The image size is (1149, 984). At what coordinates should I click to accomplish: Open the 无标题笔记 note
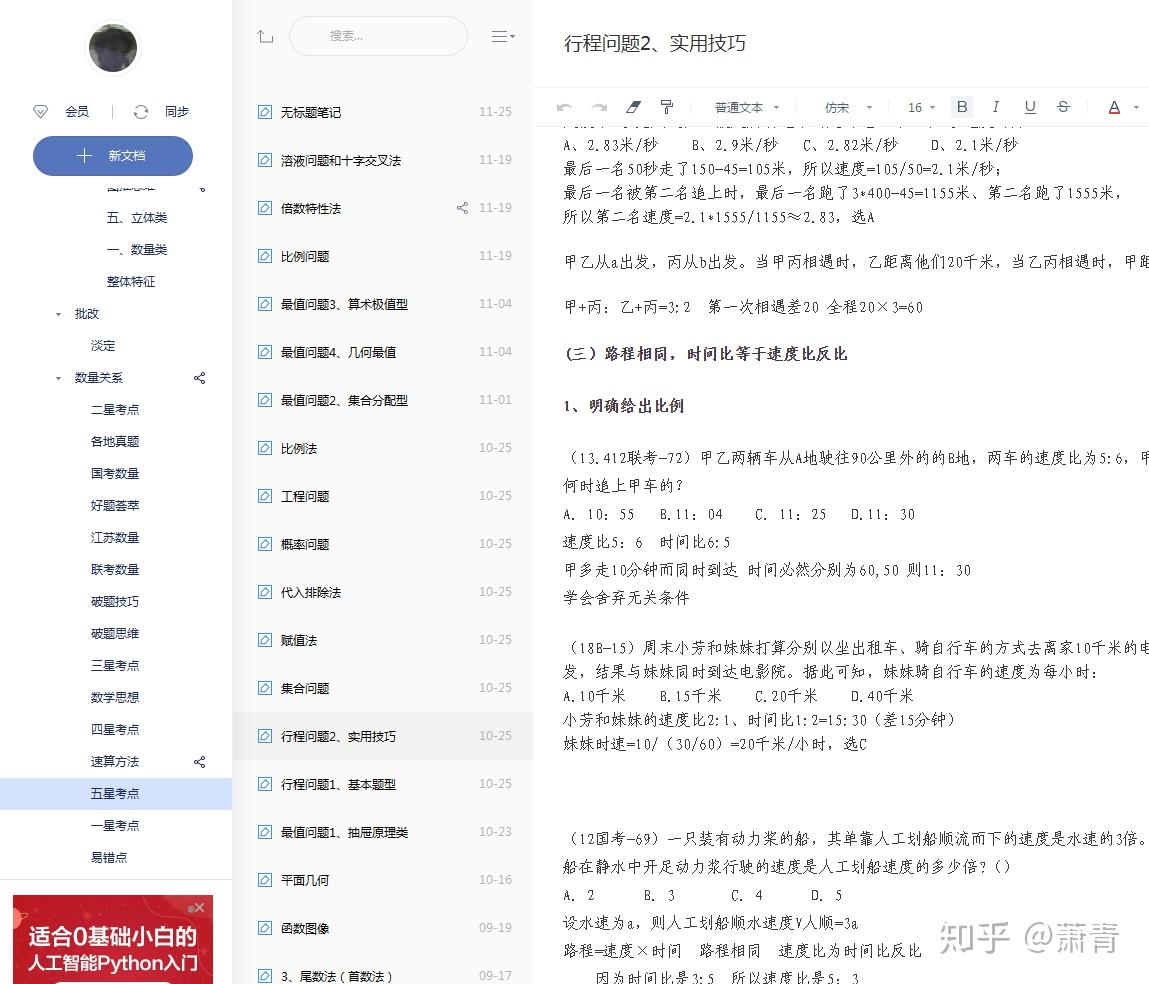point(383,112)
